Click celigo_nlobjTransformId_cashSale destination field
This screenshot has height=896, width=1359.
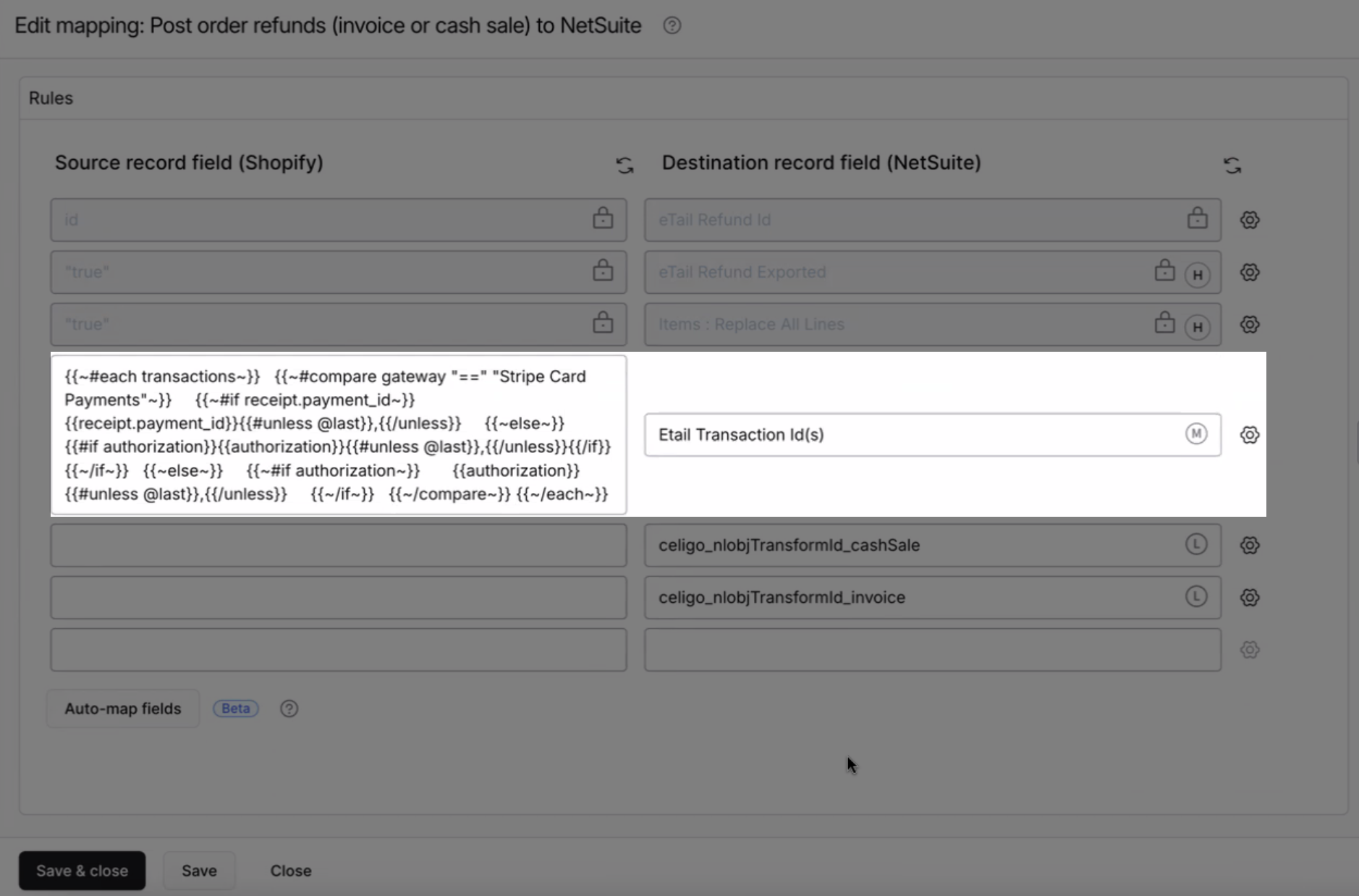(x=933, y=545)
